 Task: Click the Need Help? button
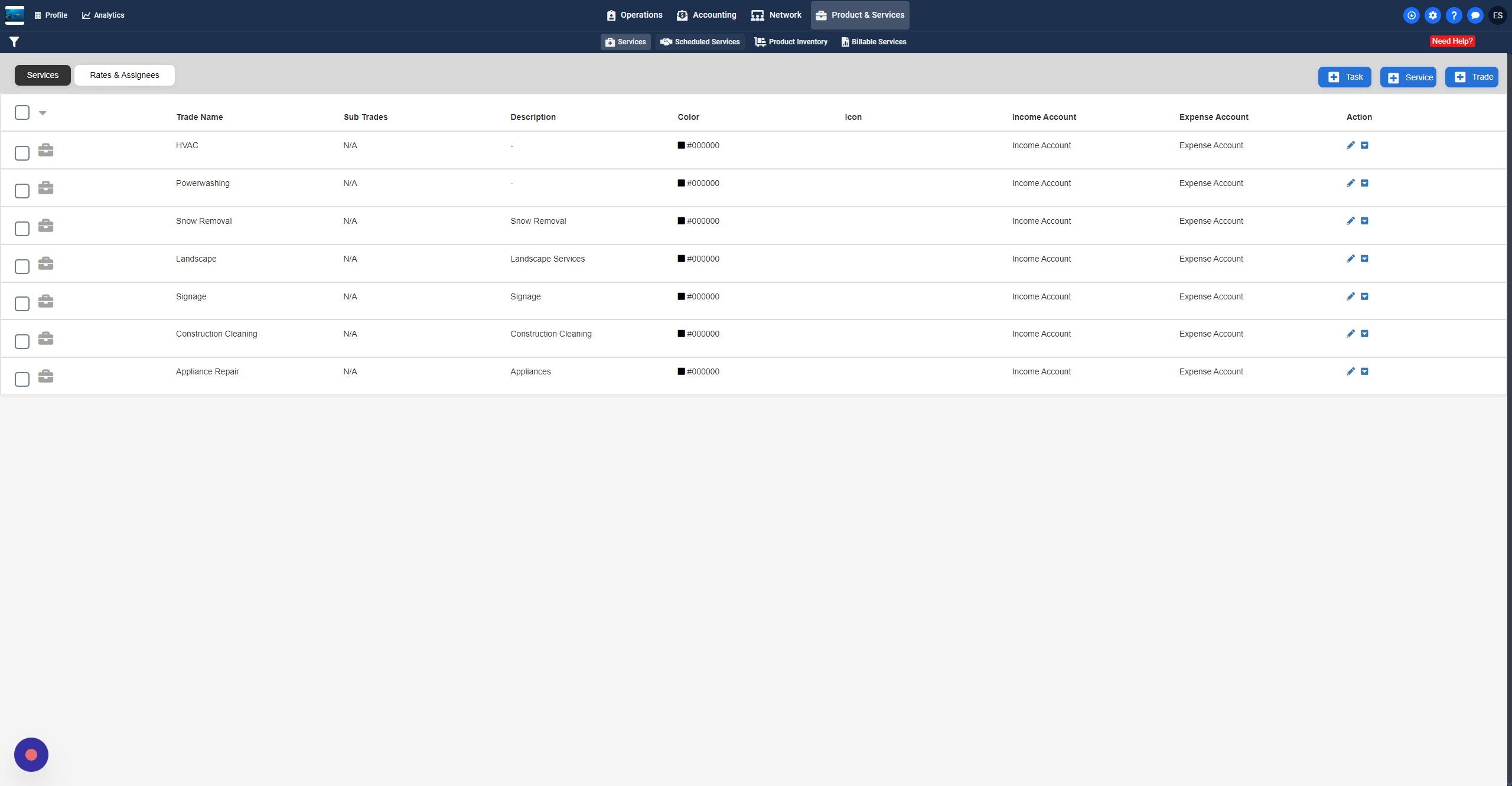[1452, 41]
